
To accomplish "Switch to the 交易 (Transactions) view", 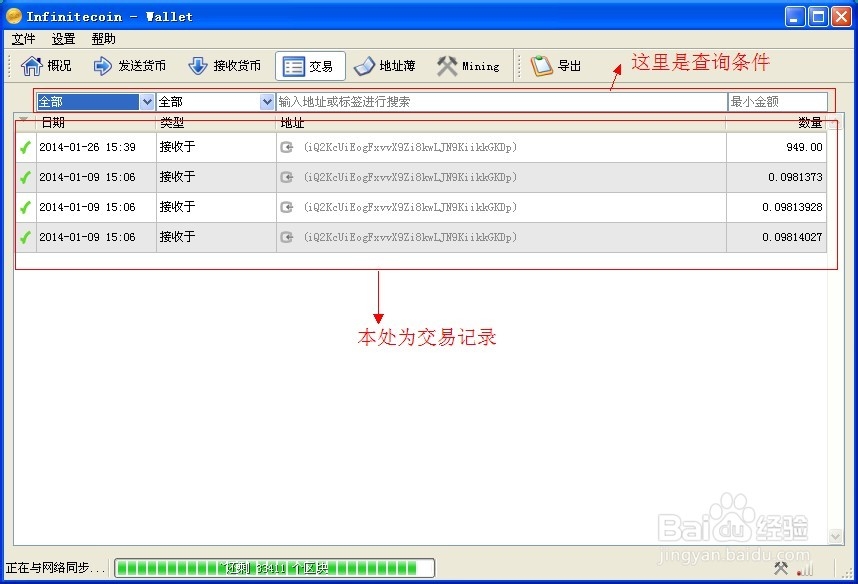I will (311, 65).
